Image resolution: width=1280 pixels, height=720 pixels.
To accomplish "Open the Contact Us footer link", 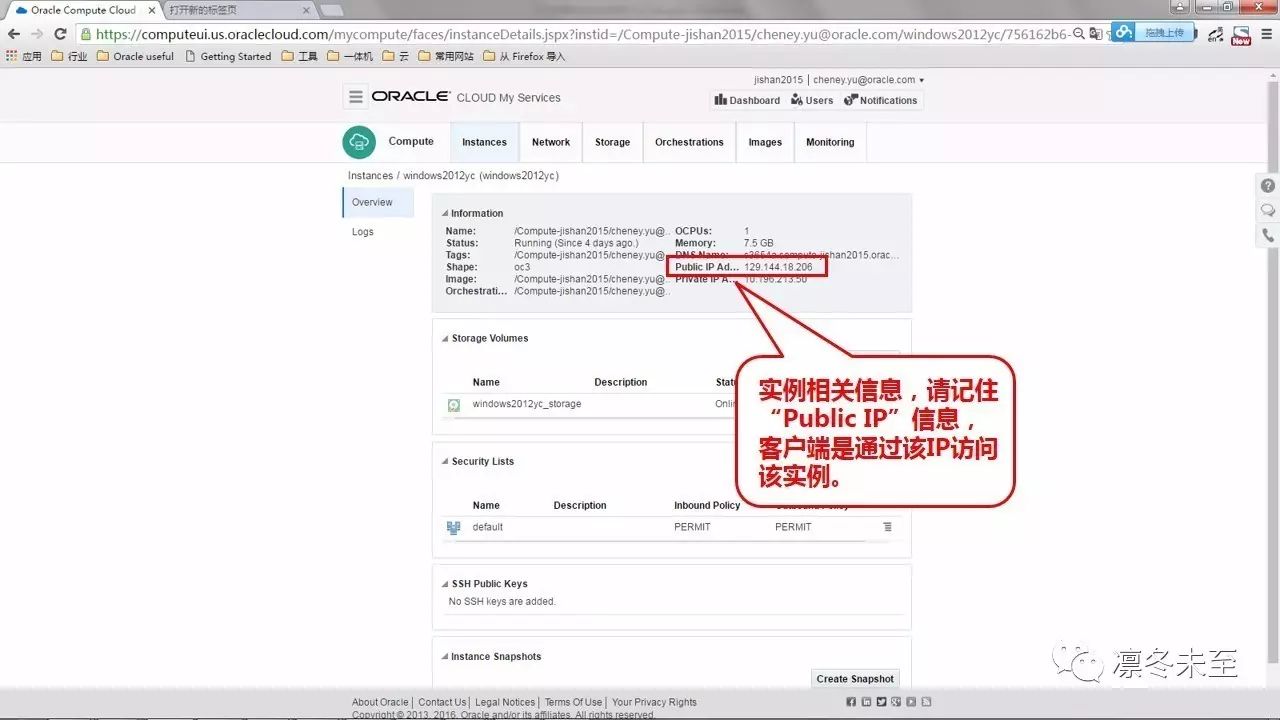I will pos(442,702).
